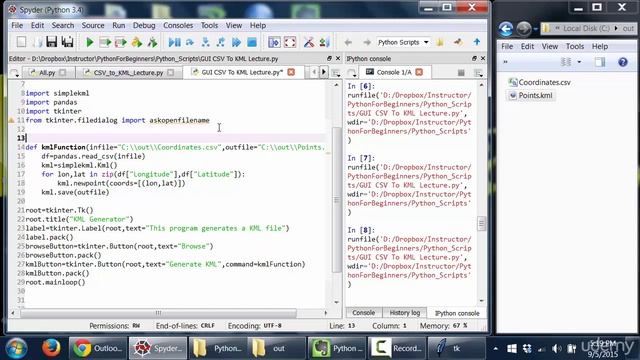Viewport: 640px width, 360px height.
Task: Open the Explorer change view dropdown arrow
Action: click(x=579, y=62)
